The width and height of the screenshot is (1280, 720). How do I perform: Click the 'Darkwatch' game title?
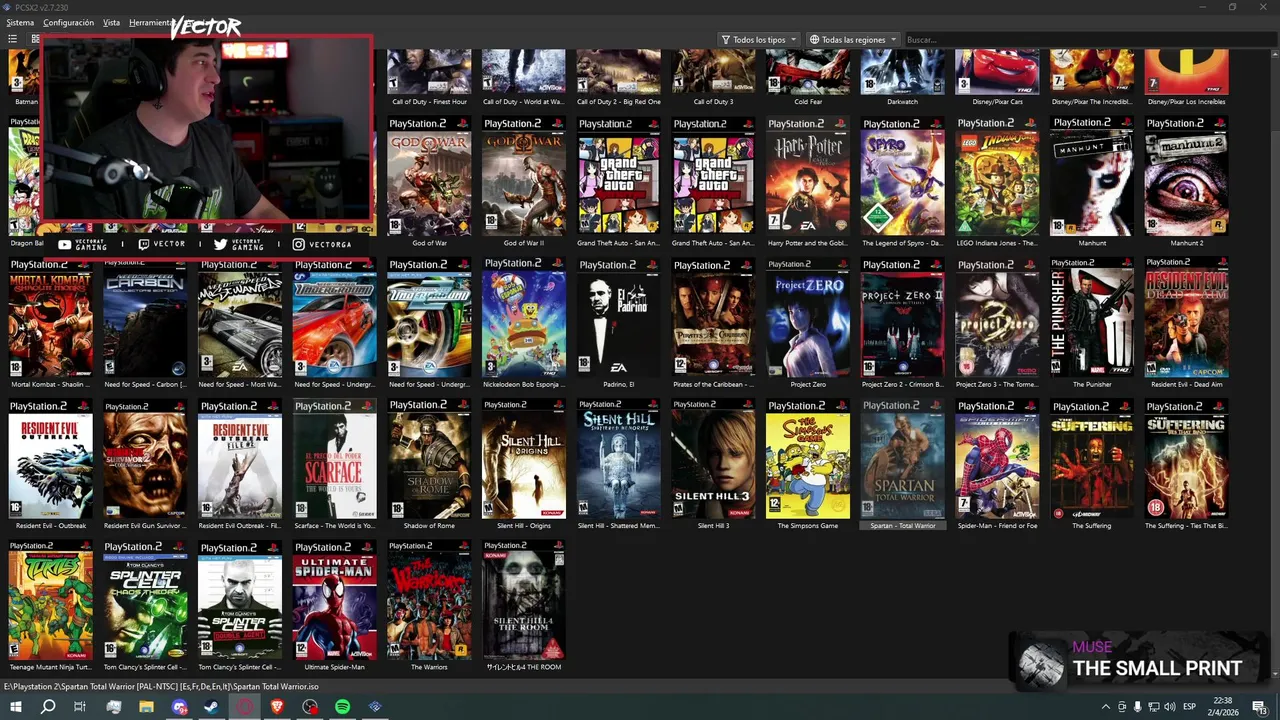(x=902, y=102)
